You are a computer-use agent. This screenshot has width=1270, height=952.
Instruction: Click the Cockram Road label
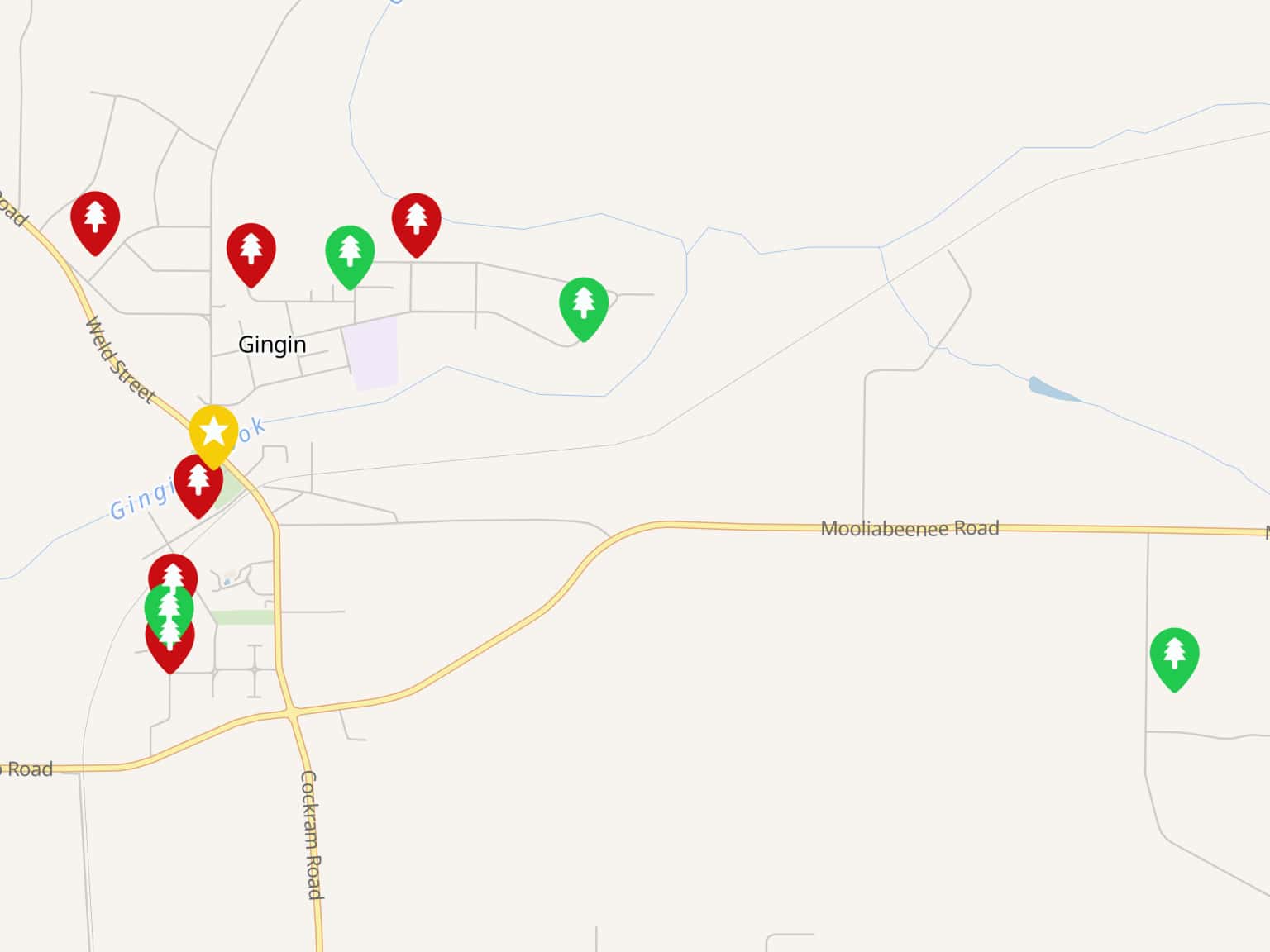pyautogui.click(x=312, y=835)
